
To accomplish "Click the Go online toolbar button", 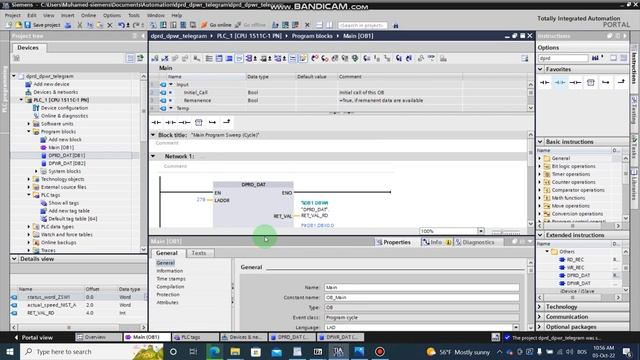I will (x=216, y=25).
